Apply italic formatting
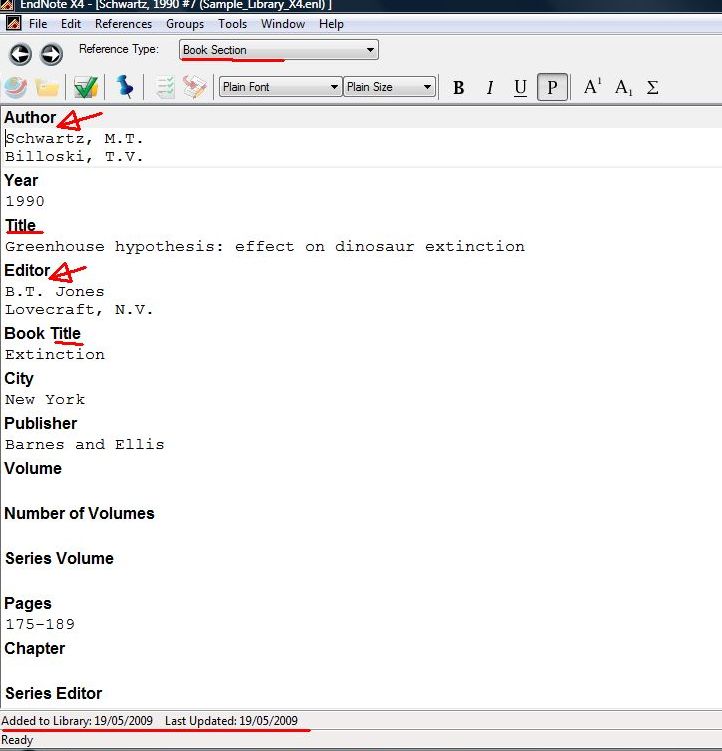The image size is (722, 751). (x=490, y=88)
